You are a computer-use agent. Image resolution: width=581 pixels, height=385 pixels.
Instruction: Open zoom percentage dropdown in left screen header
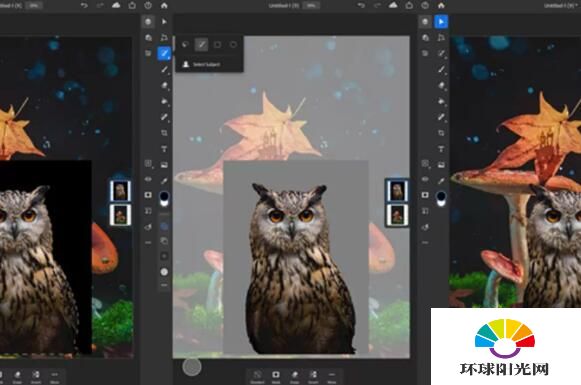tap(35, 6)
